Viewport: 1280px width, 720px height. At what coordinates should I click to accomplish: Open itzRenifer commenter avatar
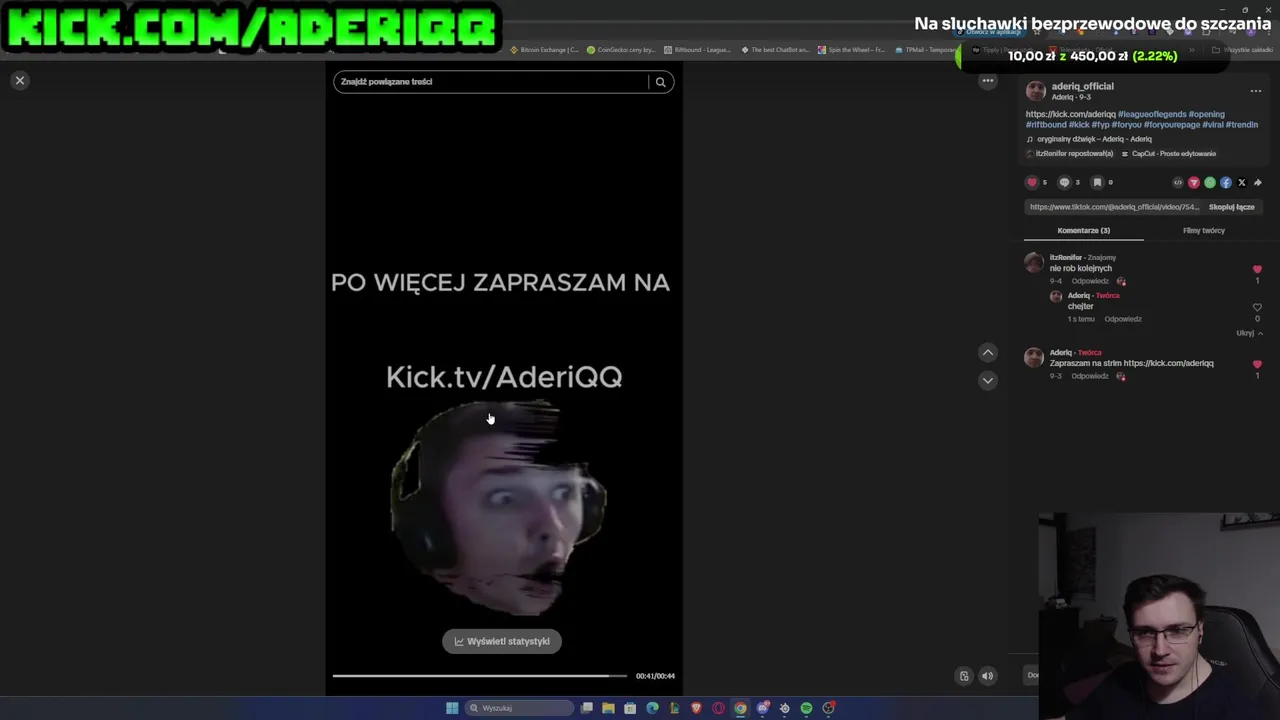tap(1034, 263)
